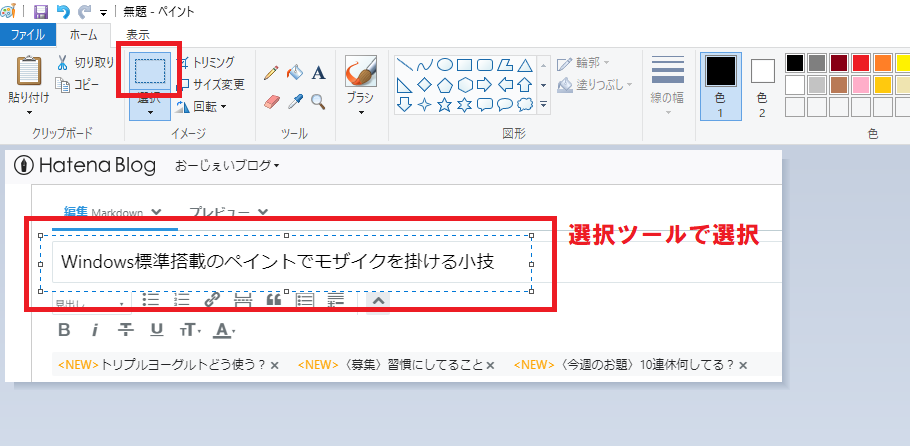This screenshot has width=910, height=446.
Task: Expand the full shapes gallery
Action: (x=544, y=105)
